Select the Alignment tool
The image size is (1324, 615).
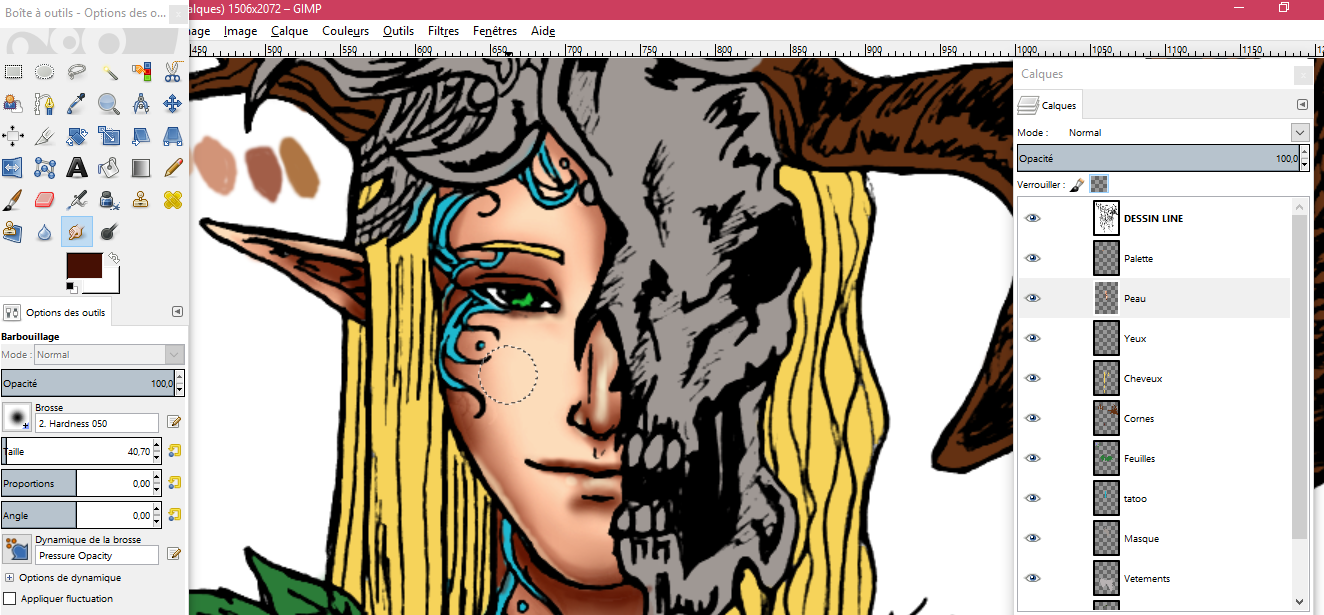tap(13, 136)
